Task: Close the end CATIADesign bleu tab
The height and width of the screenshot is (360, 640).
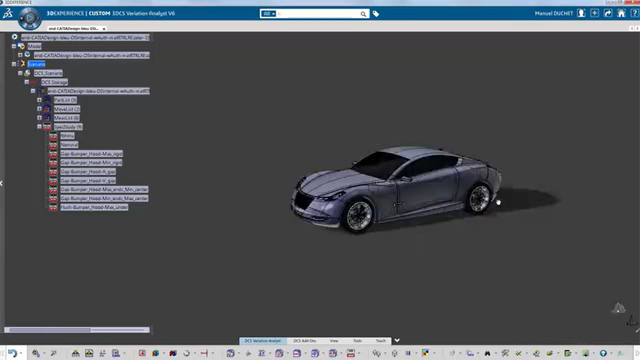Action: (104, 29)
